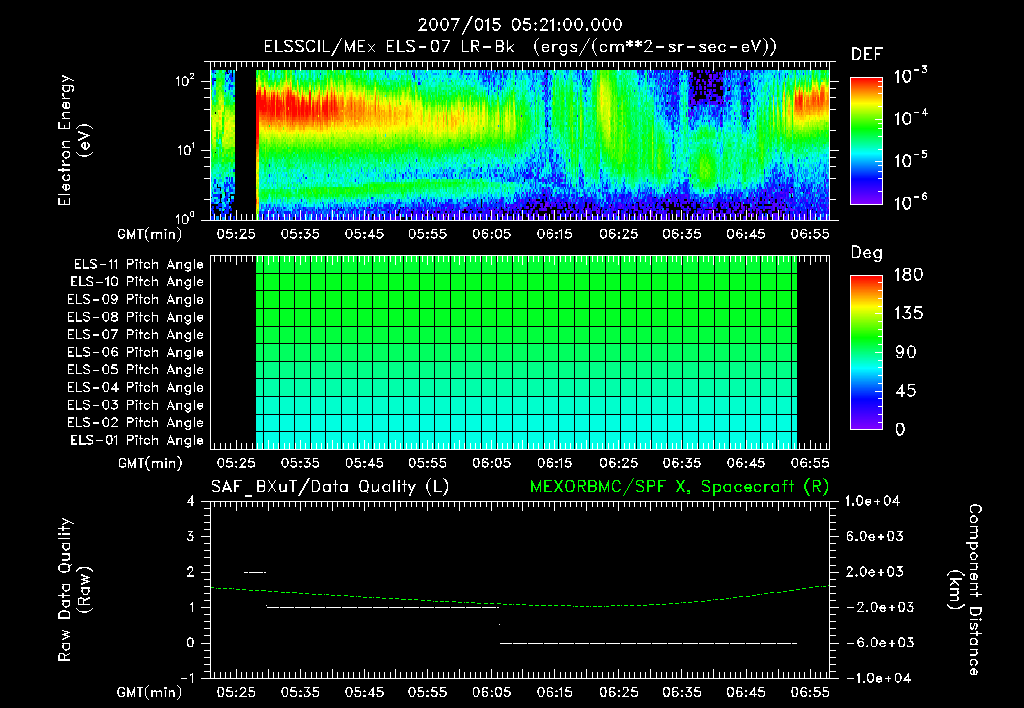
Task: Click the 10^2 energy axis label
Action: tap(185, 81)
